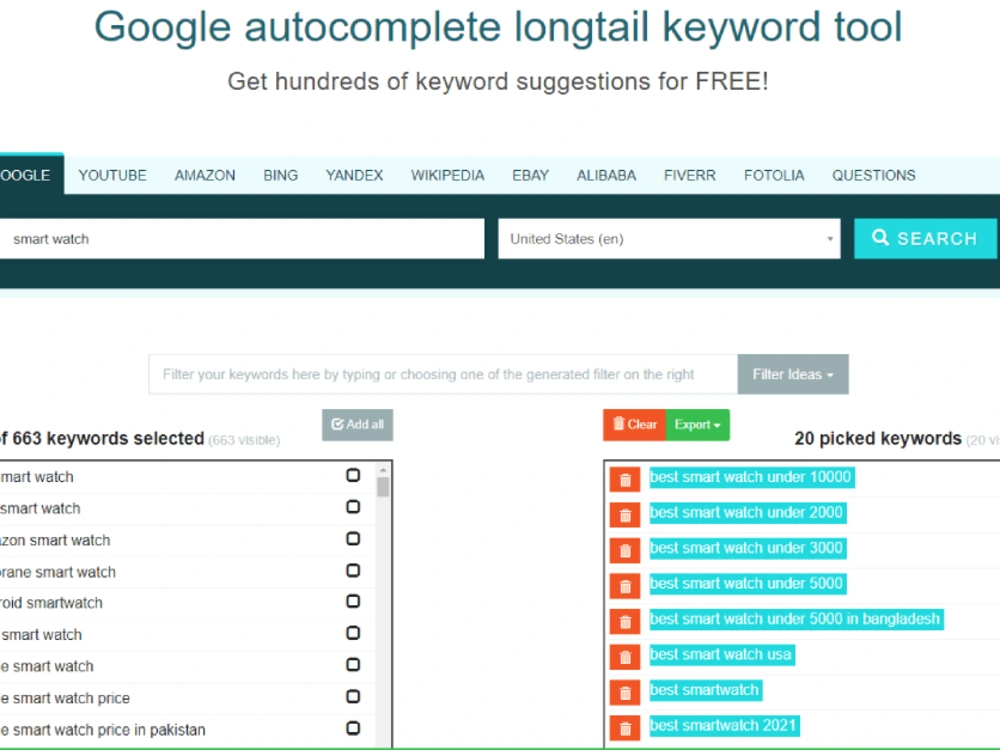Open the Export dropdown menu
Viewport: 1000px width, 750px height.
coord(698,425)
